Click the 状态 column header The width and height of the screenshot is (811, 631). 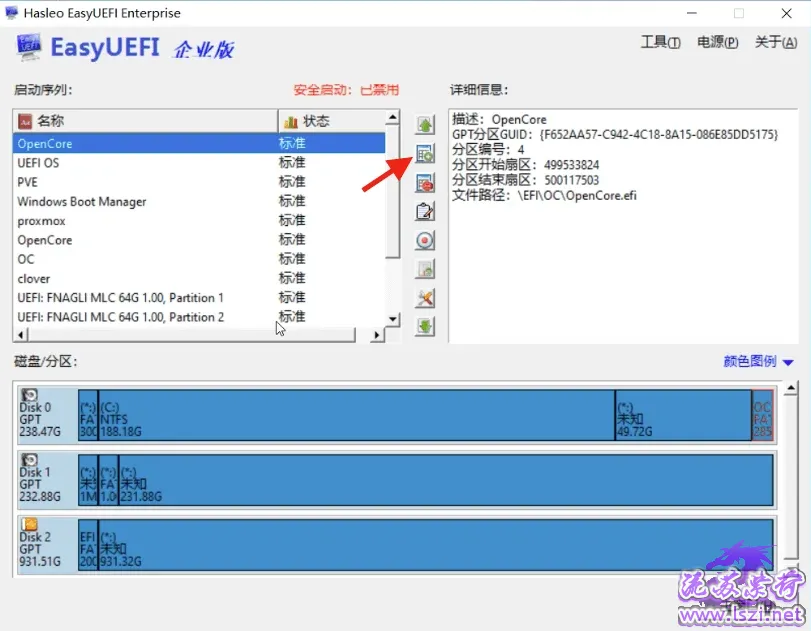click(331, 121)
